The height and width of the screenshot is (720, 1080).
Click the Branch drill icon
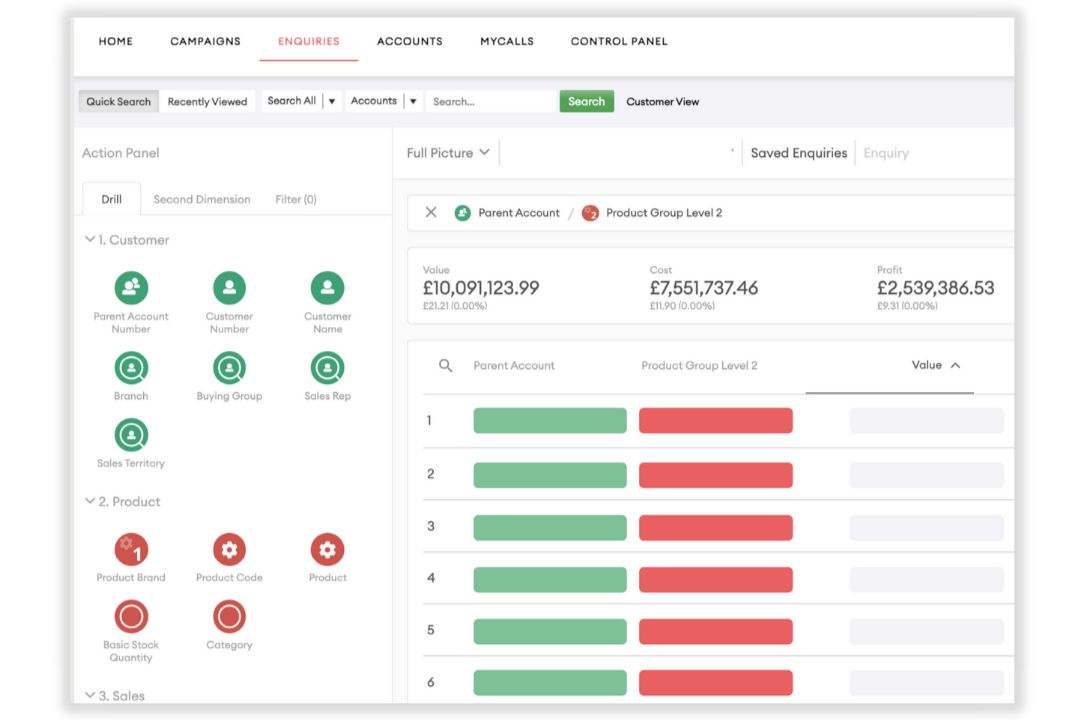[131, 369]
